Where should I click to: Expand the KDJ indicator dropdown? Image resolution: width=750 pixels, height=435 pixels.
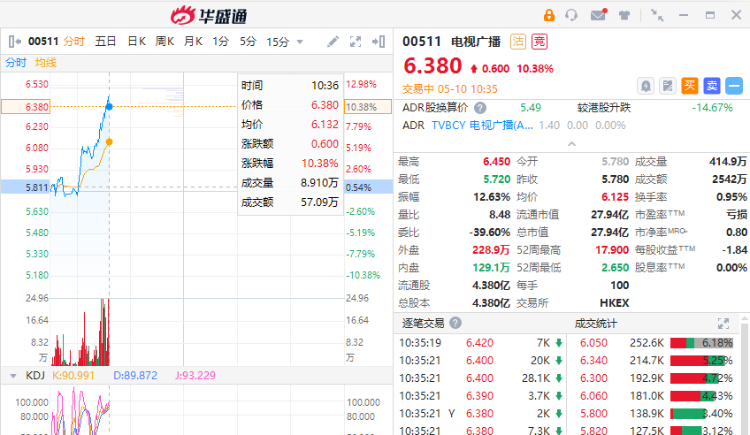tap(12, 375)
